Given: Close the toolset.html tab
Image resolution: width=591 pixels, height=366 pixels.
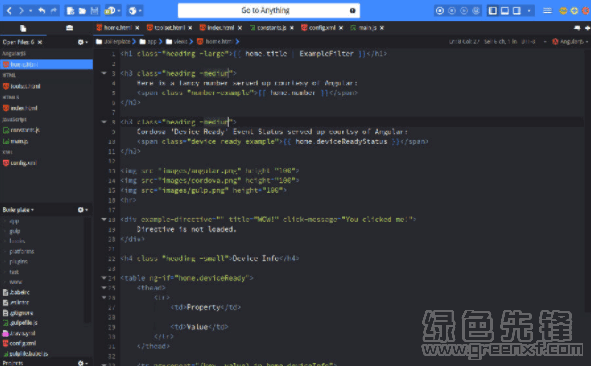Looking at the screenshot, I should (x=190, y=28).
